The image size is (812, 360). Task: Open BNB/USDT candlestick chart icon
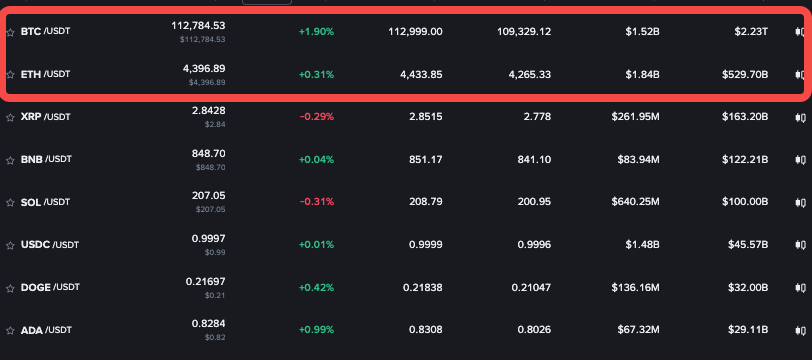coord(800,160)
